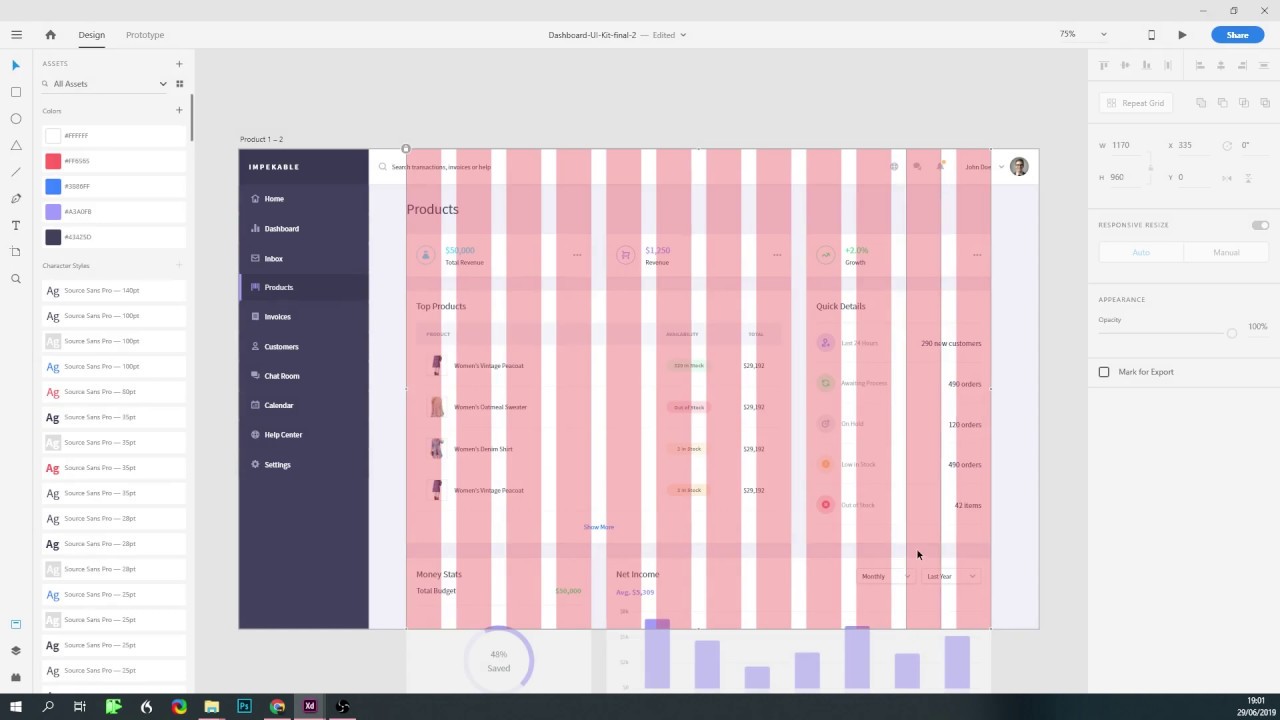Select the Pen tool
The height and width of the screenshot is (720, 1280).
16,199
